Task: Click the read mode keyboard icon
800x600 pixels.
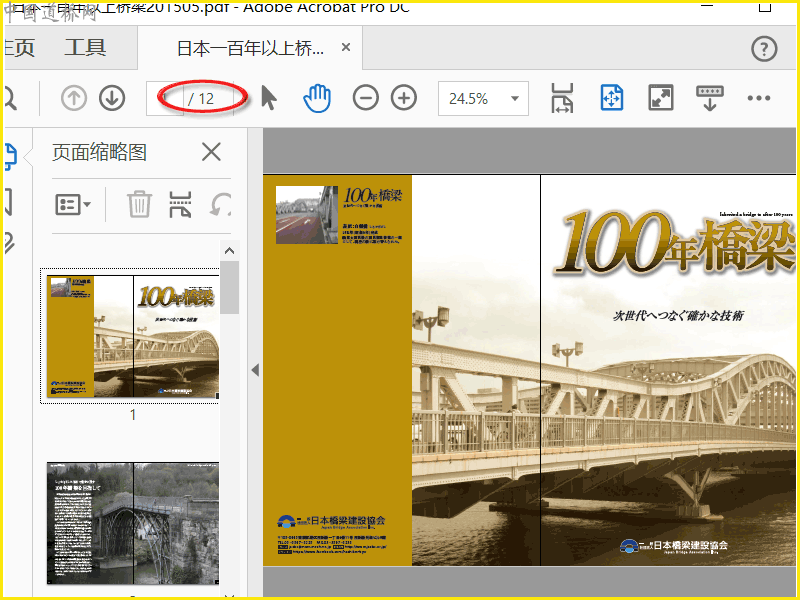Action: pos(710,98)
